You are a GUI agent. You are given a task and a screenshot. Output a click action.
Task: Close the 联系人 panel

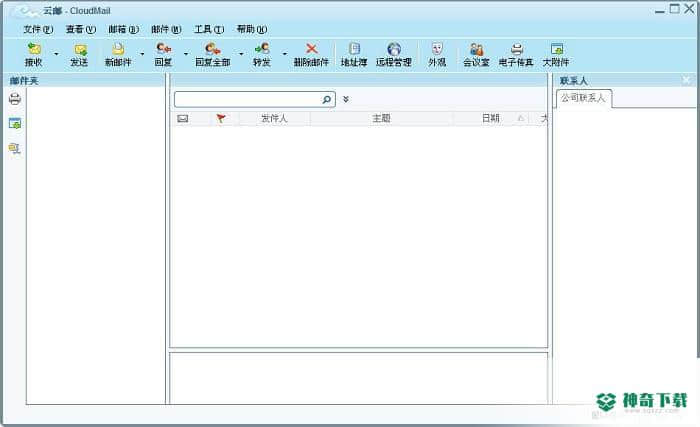(x=687, y=80)
